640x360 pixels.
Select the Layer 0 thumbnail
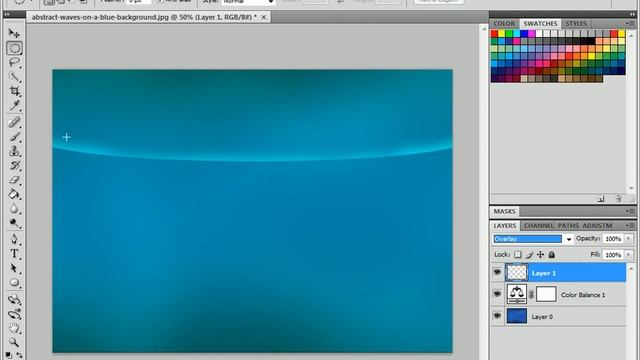(x=516, y=316)
